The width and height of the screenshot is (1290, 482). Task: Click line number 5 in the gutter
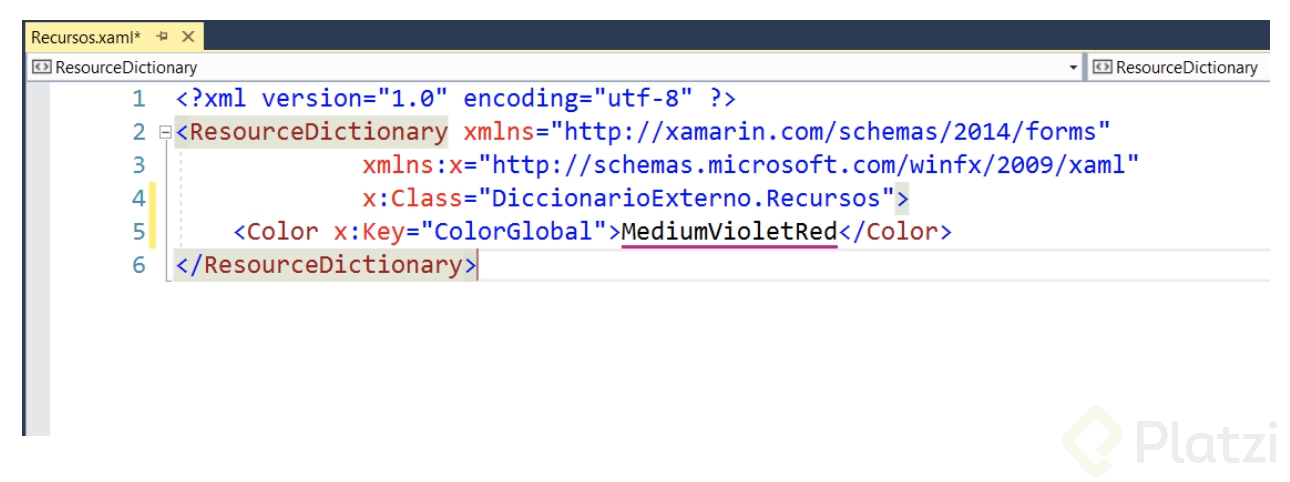click(138, 232)
